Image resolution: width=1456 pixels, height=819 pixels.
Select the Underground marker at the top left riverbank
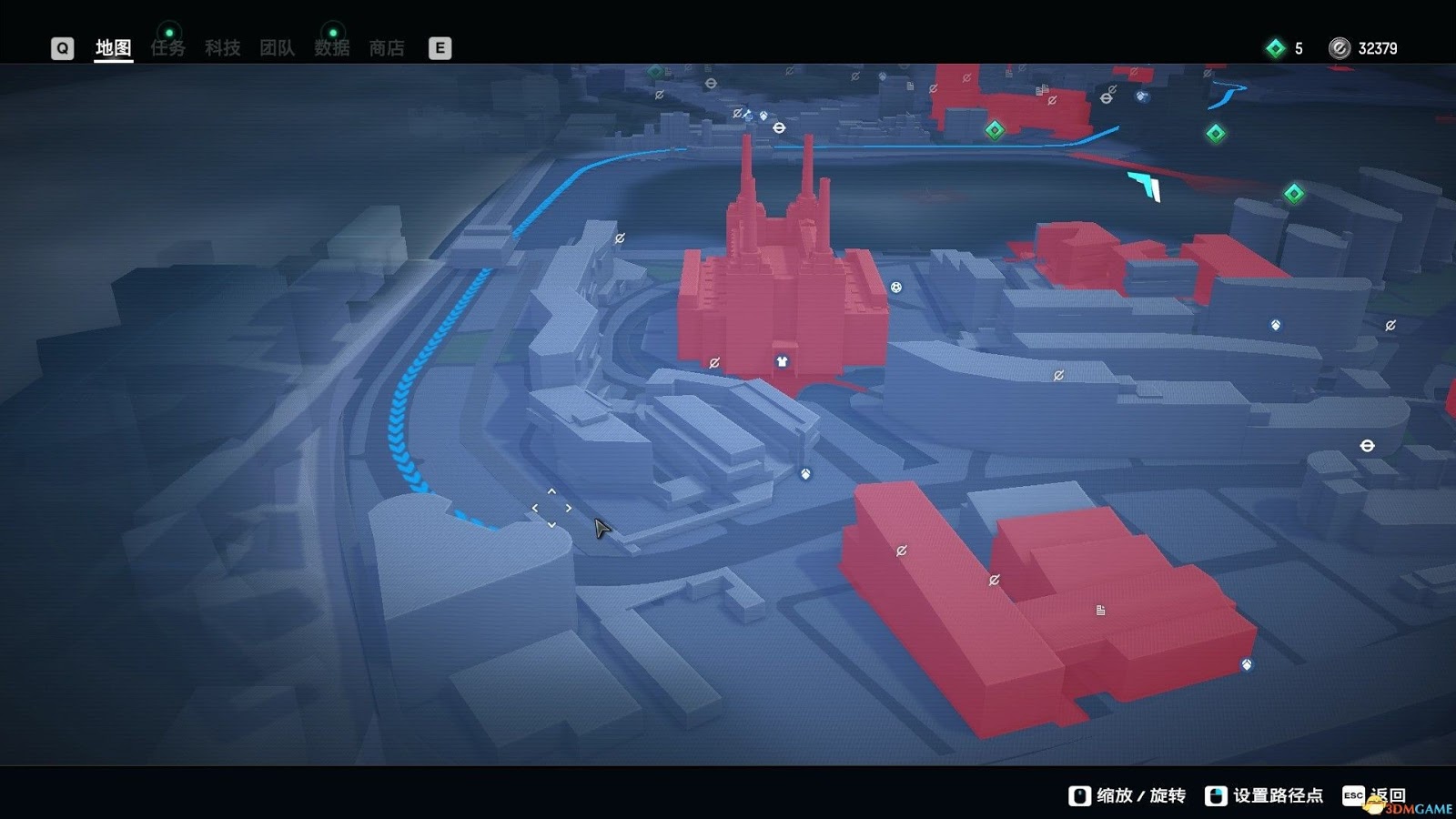point(711,84)
